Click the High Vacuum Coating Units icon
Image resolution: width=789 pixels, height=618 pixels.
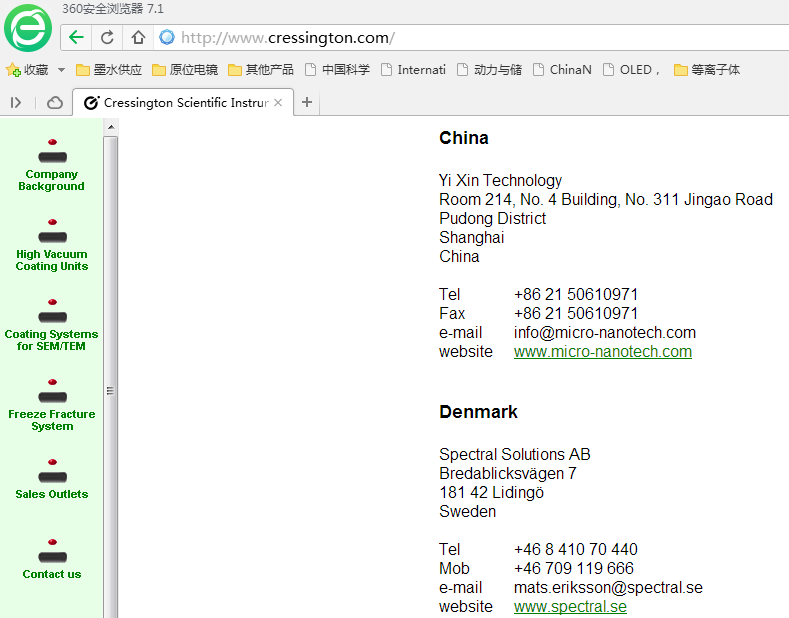(52, 231)
